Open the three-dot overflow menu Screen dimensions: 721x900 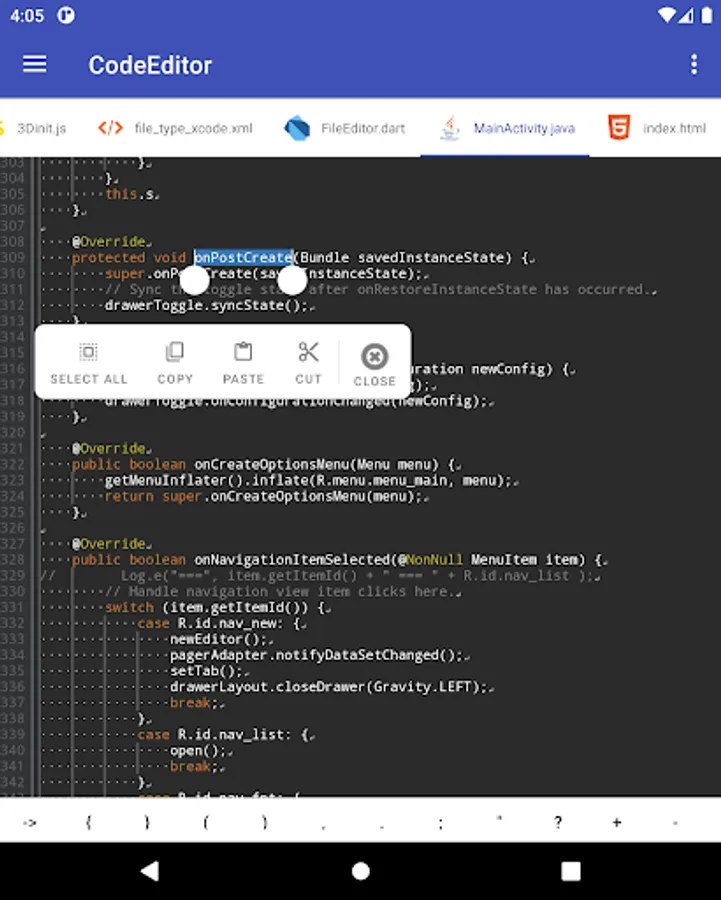point(694,64)
